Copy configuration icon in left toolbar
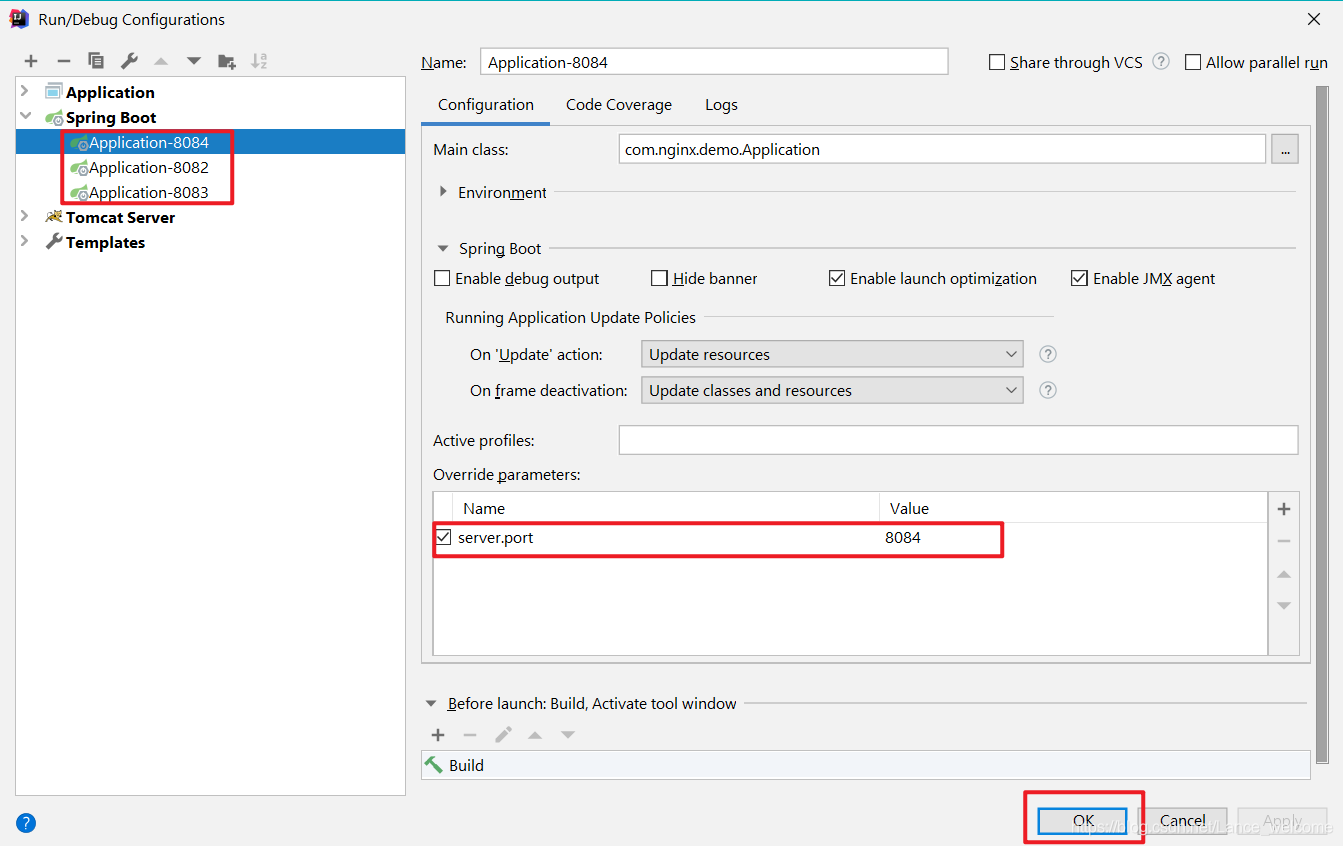The image size is (1343, 846). pyautogui.click(x=96, y=61)
